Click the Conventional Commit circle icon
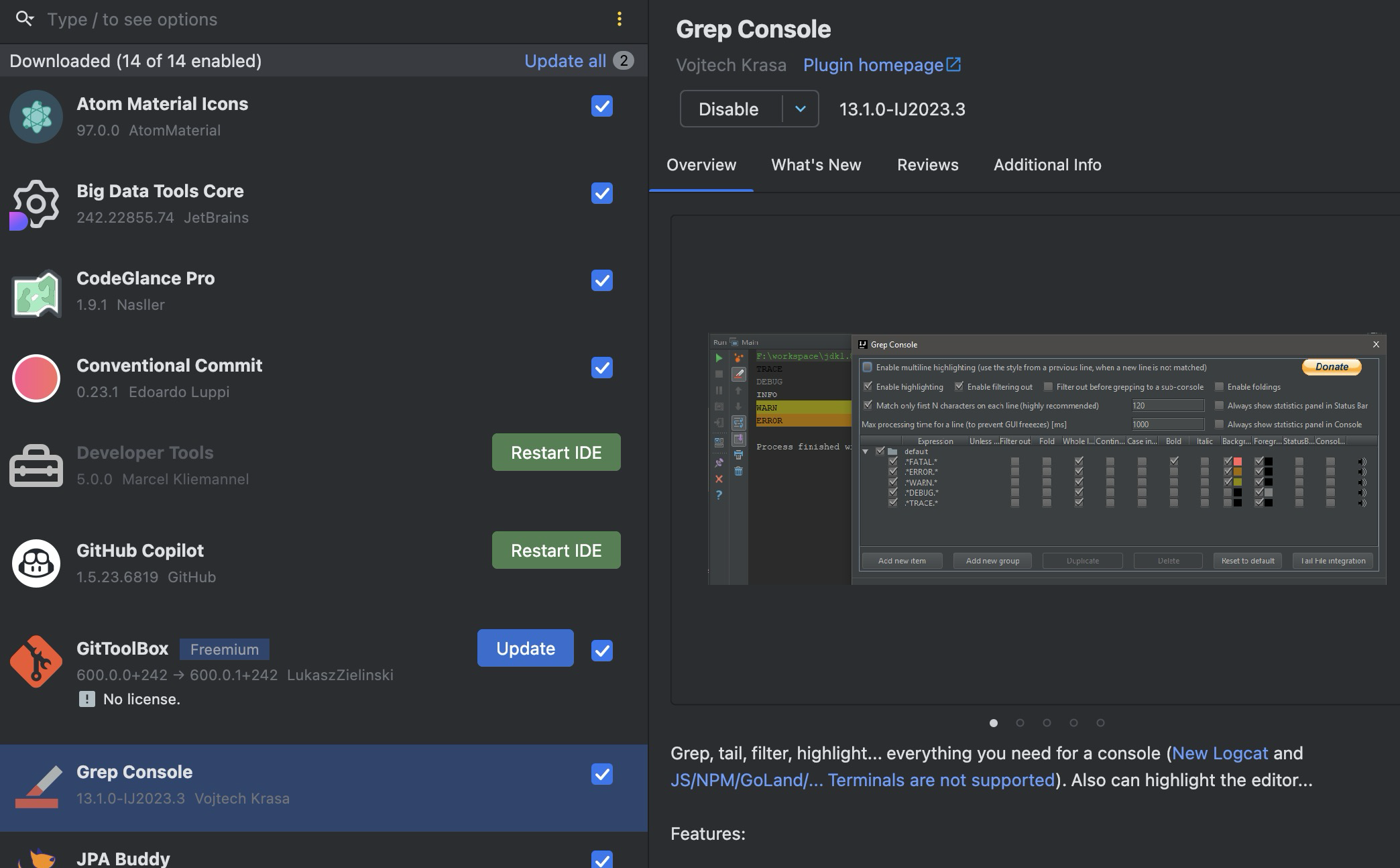The image size is (1400, 868). pos(36,378)
